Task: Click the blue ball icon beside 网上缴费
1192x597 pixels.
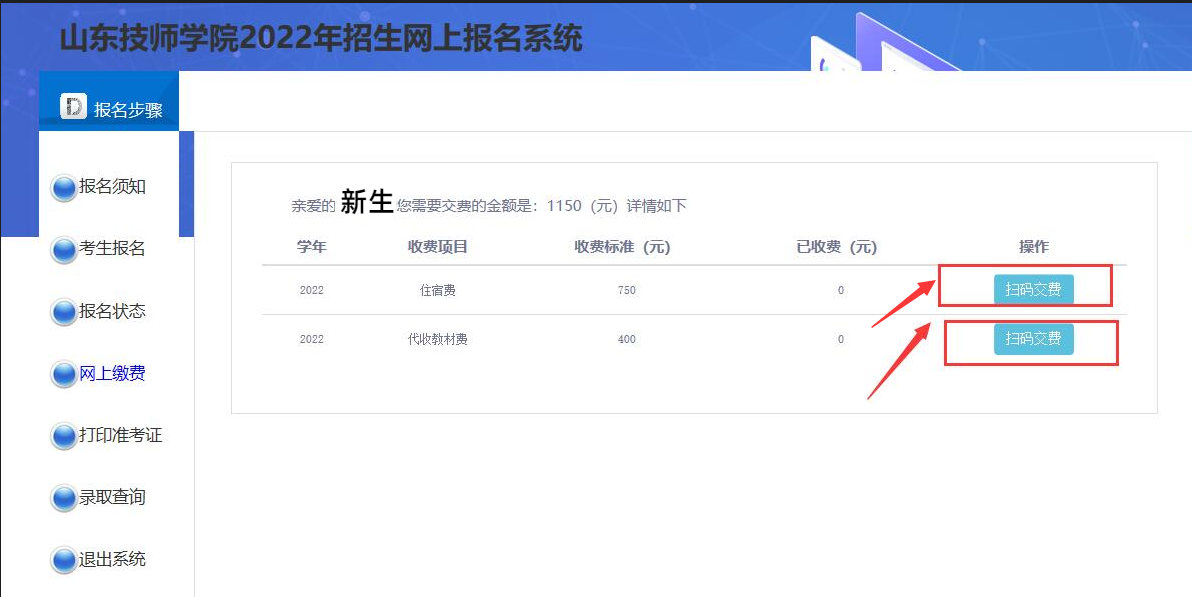Action: tap(64, 374)
